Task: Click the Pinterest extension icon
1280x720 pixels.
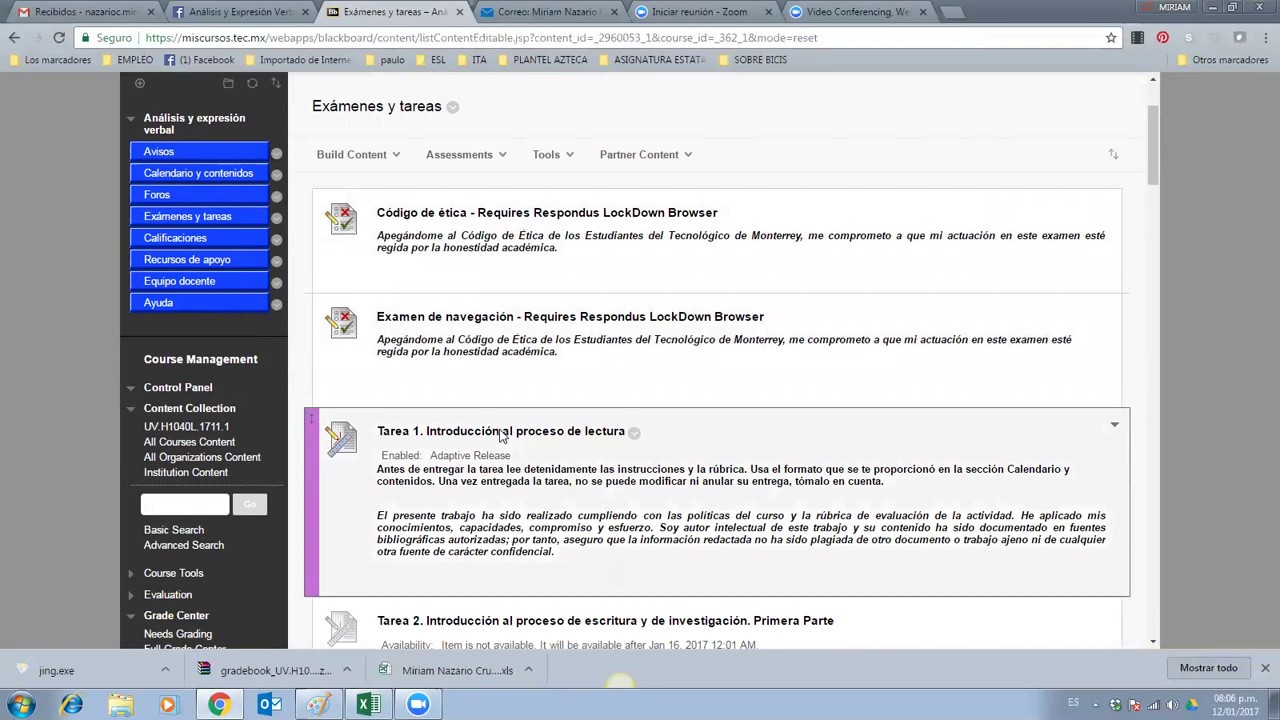Action: pos(1162,38)
